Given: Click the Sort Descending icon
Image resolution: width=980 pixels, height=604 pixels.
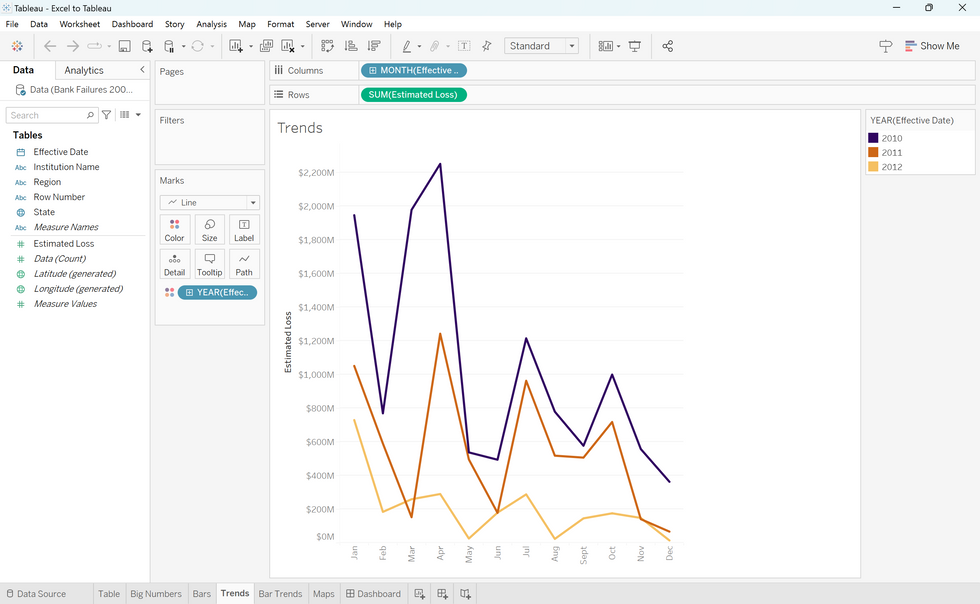Looking at the screenshot, I should 374,46.
